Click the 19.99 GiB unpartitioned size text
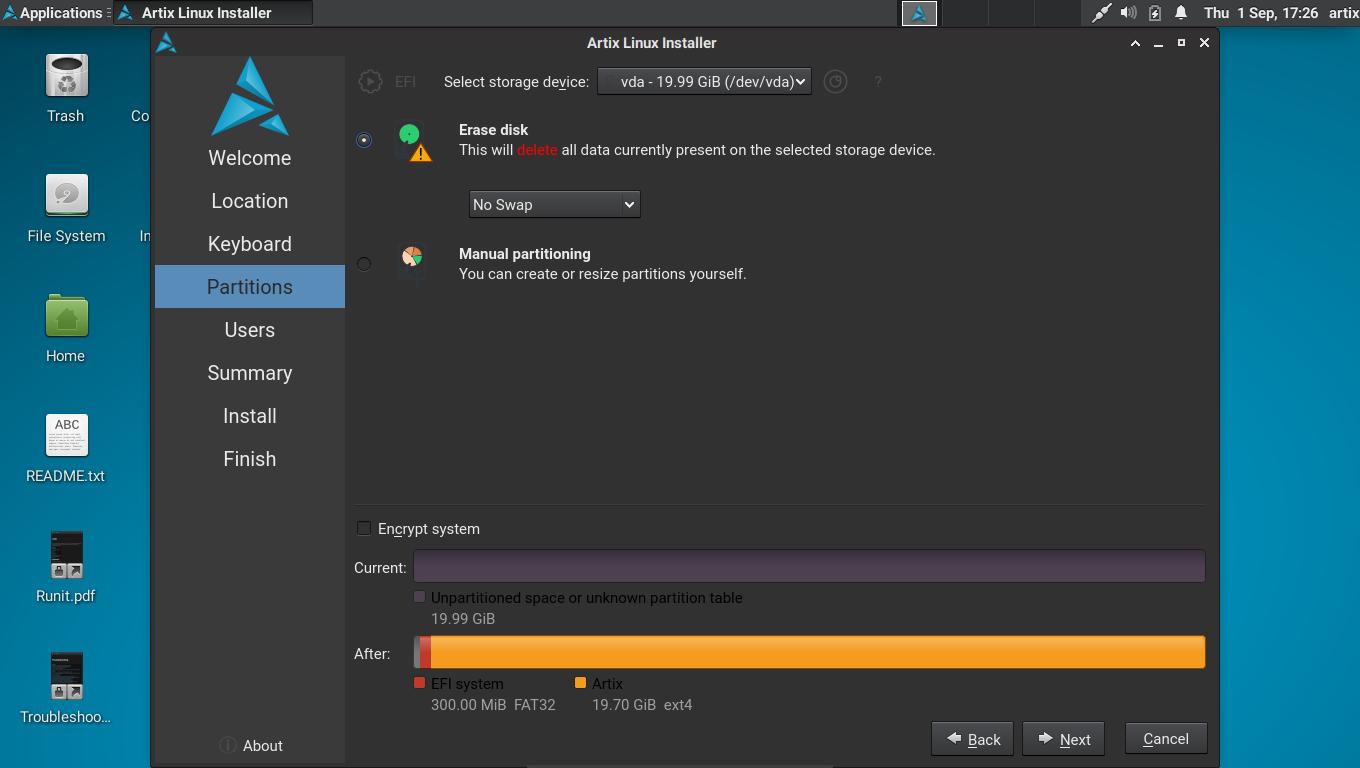1360x768 pixels. pos(463,619)
